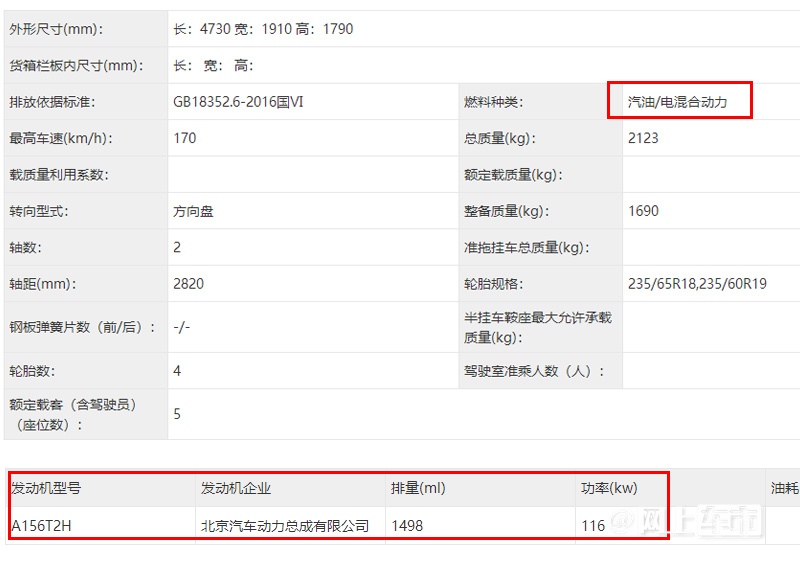
Task: Select the 发动机企业 column header
Action: [236, 488]
